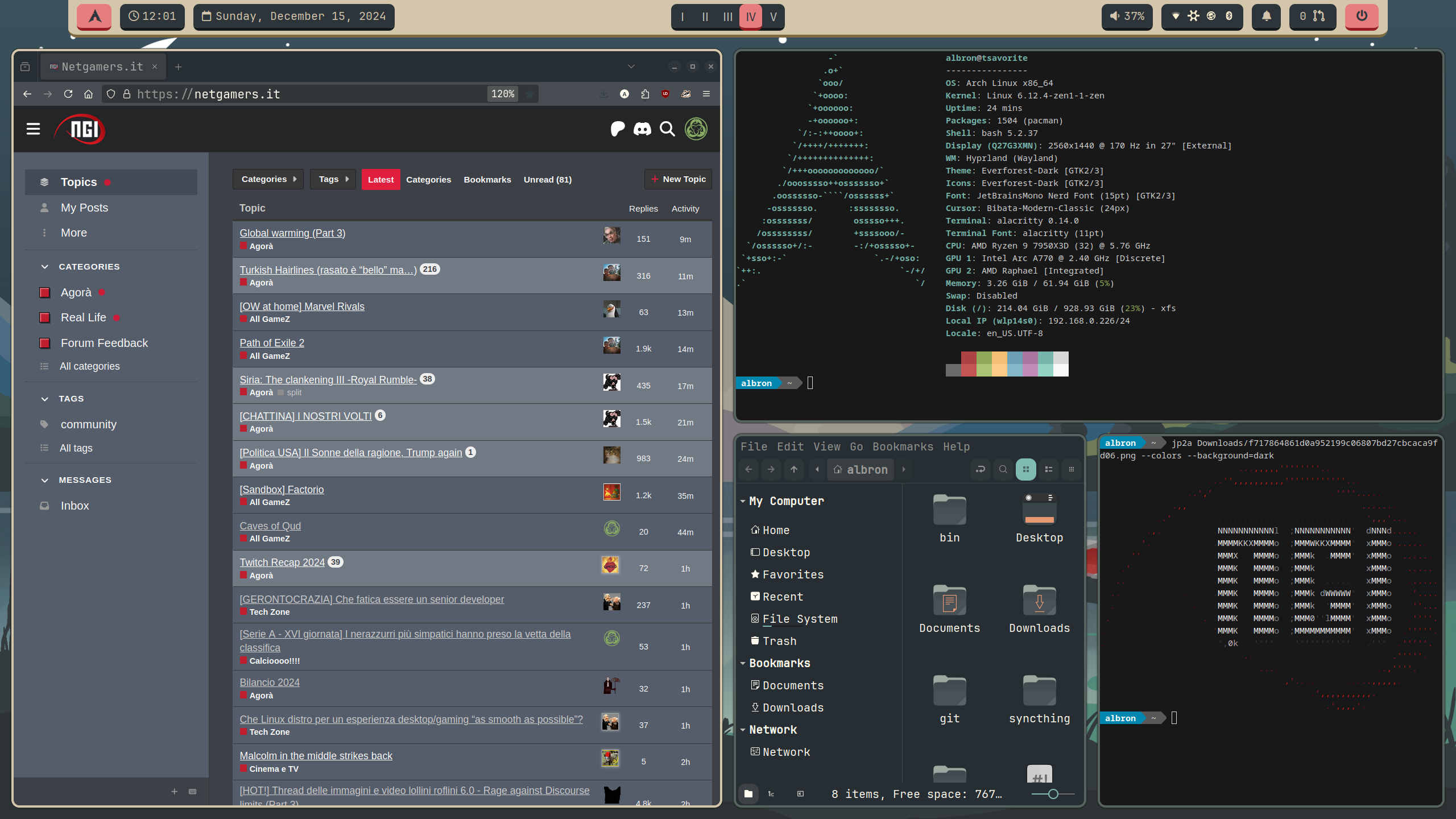
Task: Bookmark this page with the star icon
Action: [x=530, y=94]
